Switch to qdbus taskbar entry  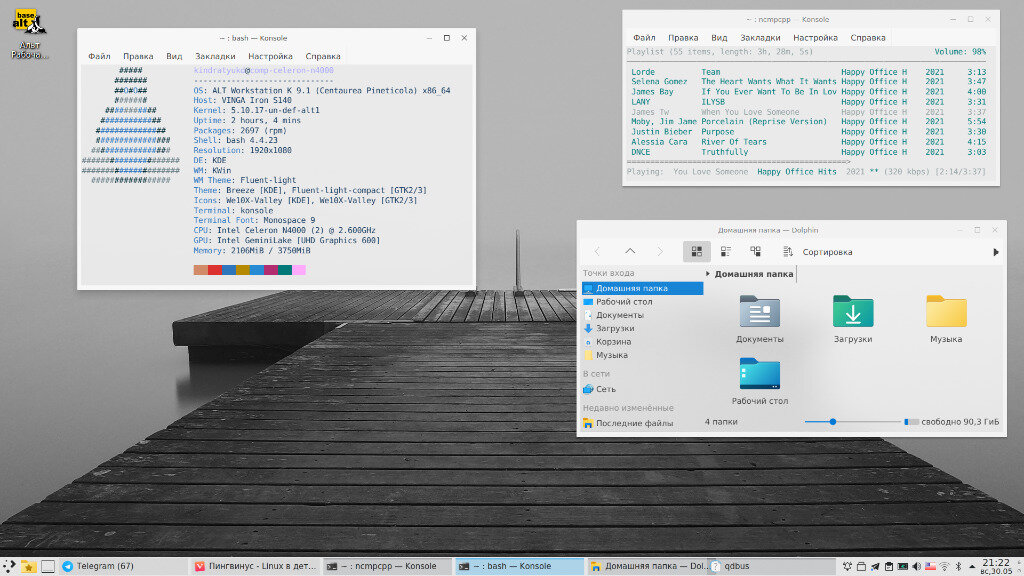[772, 566]
